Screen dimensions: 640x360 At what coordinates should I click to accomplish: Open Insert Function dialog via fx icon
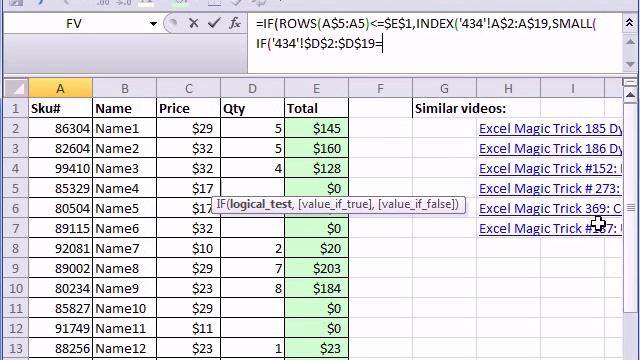click(235, 24)
